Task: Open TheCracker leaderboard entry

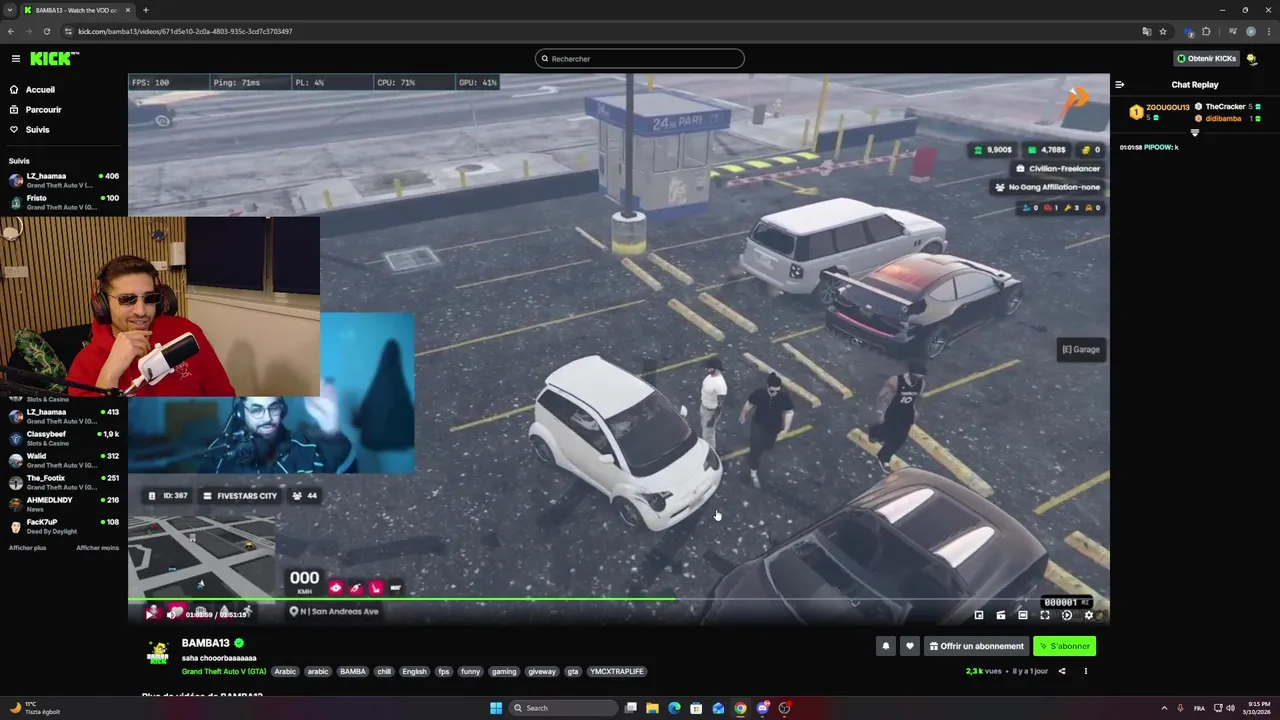Action: (1228, 107)
